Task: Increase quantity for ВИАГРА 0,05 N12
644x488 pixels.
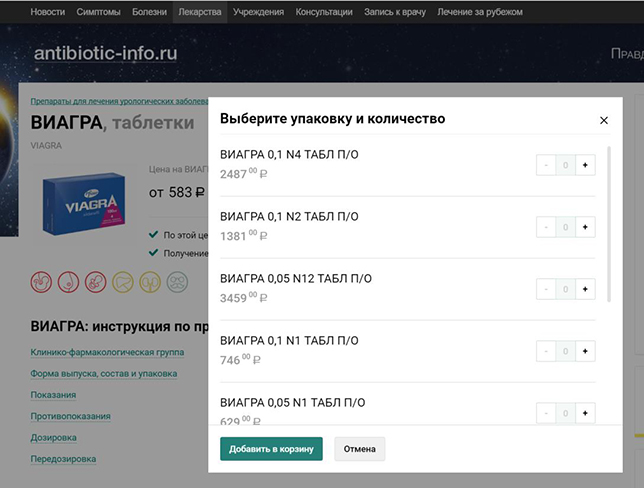Action: pos(585,289)
